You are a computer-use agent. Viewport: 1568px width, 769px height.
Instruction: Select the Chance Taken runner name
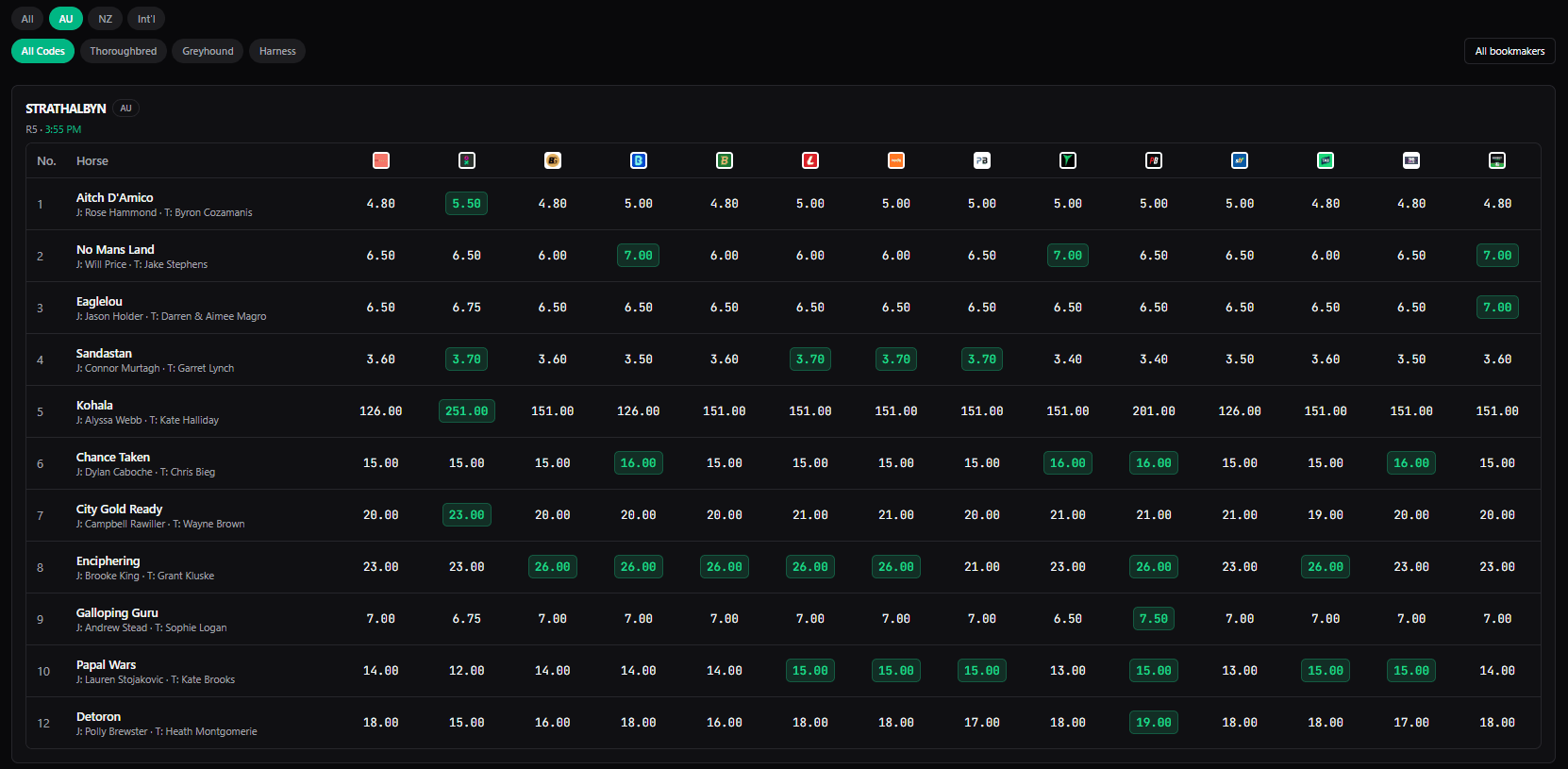point(113,458)
